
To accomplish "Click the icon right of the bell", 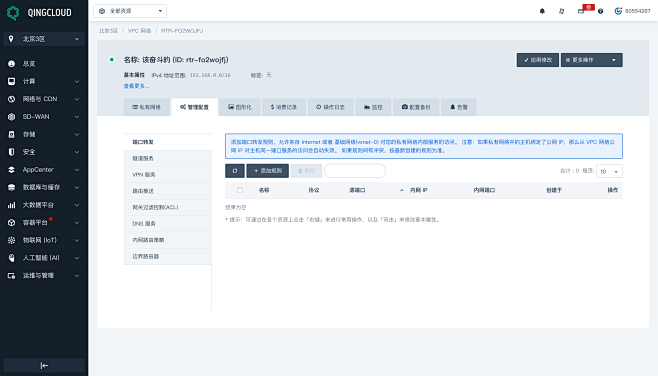I will pyautogui.click(x=561, y=11).
